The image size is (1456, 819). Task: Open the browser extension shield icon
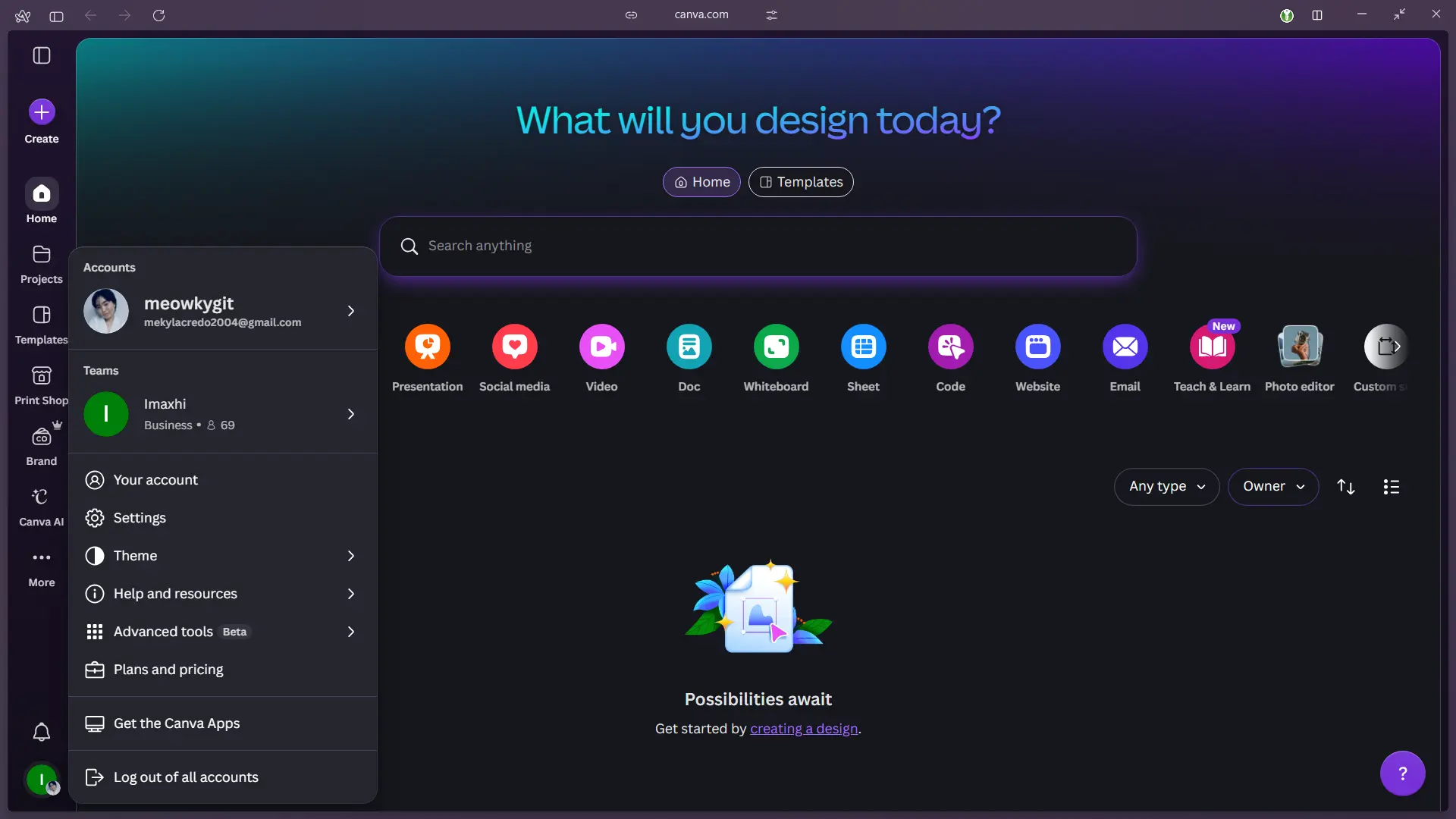click(x=1287, y=15)
